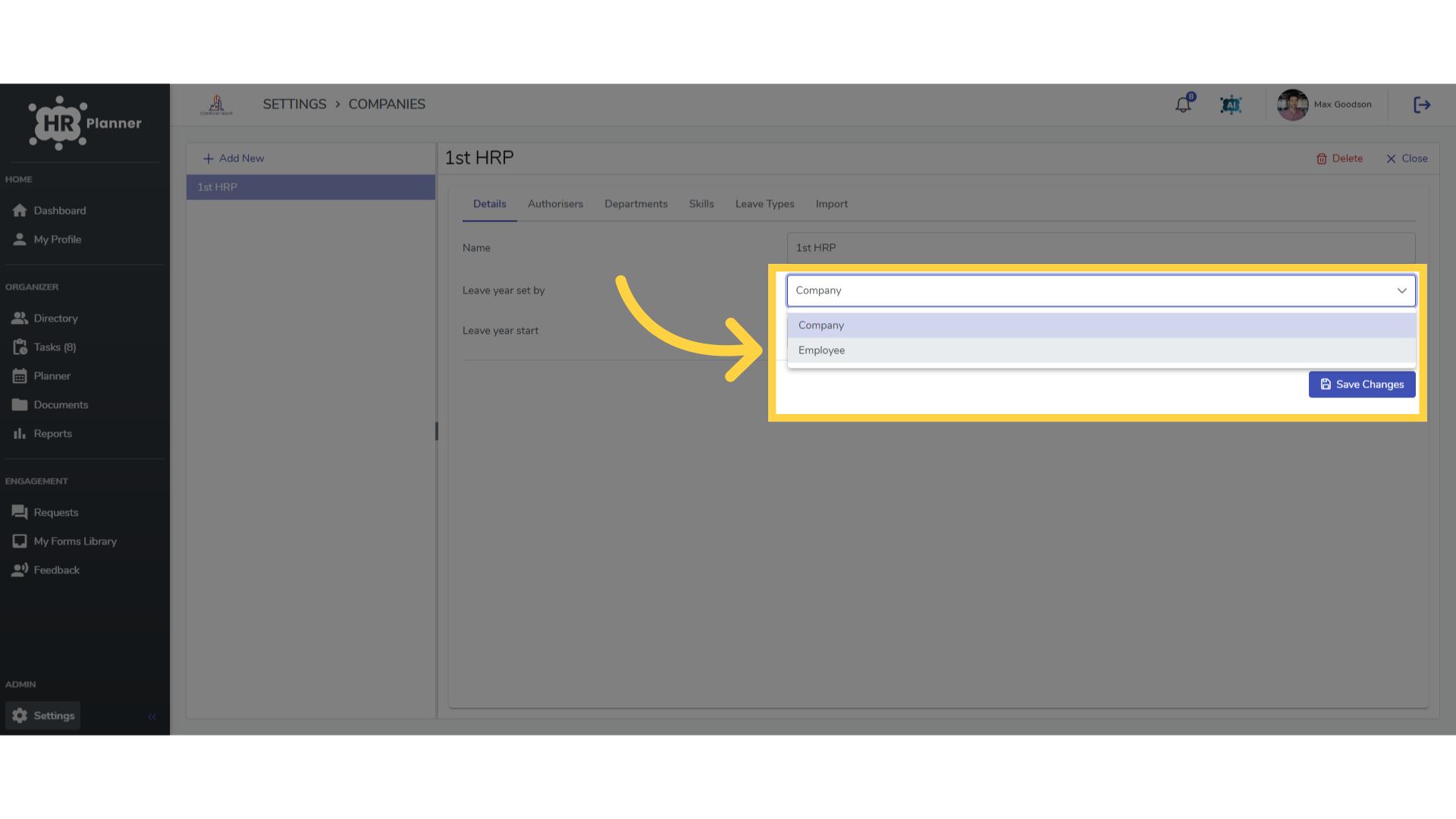
Task: Toggle the Leave year set by dropdown
Action: (x=1101, y=290)
